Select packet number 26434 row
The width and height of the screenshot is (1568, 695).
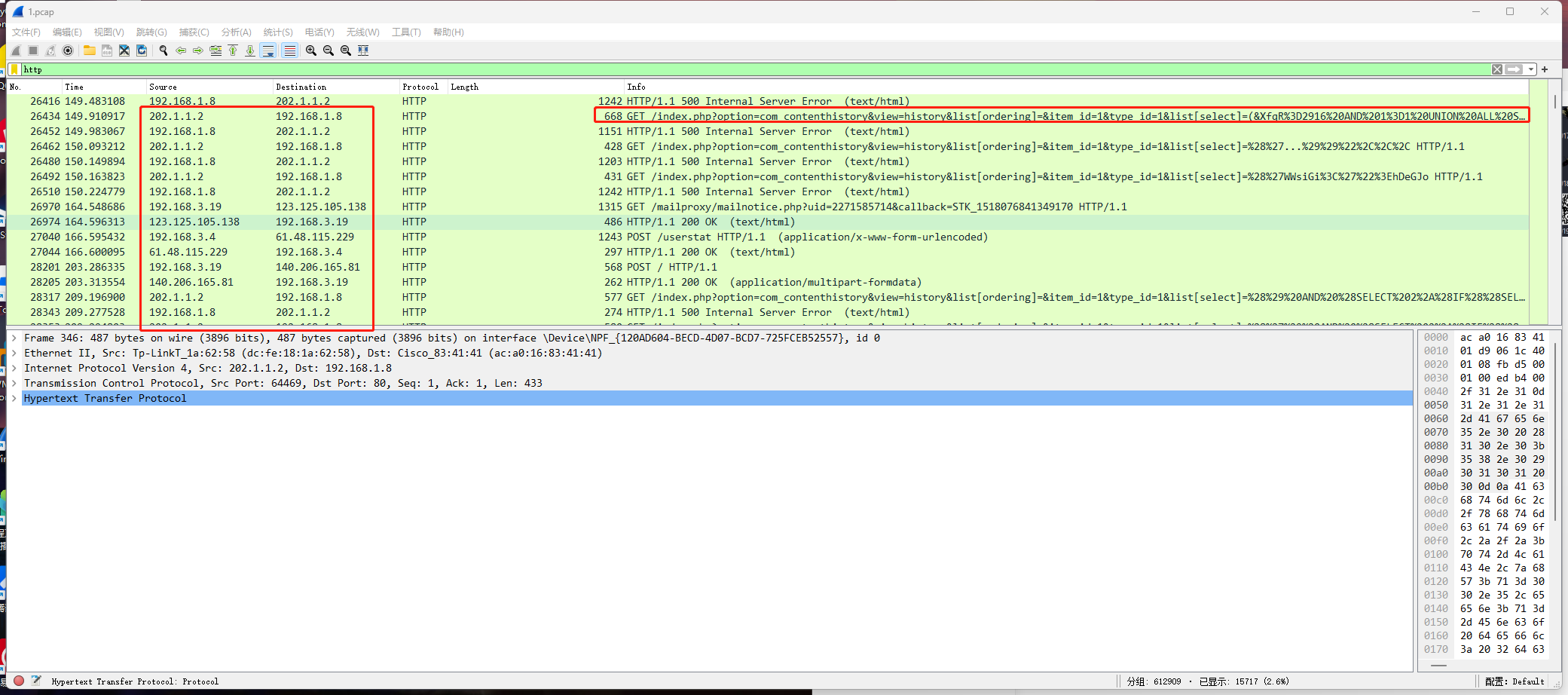768,116
